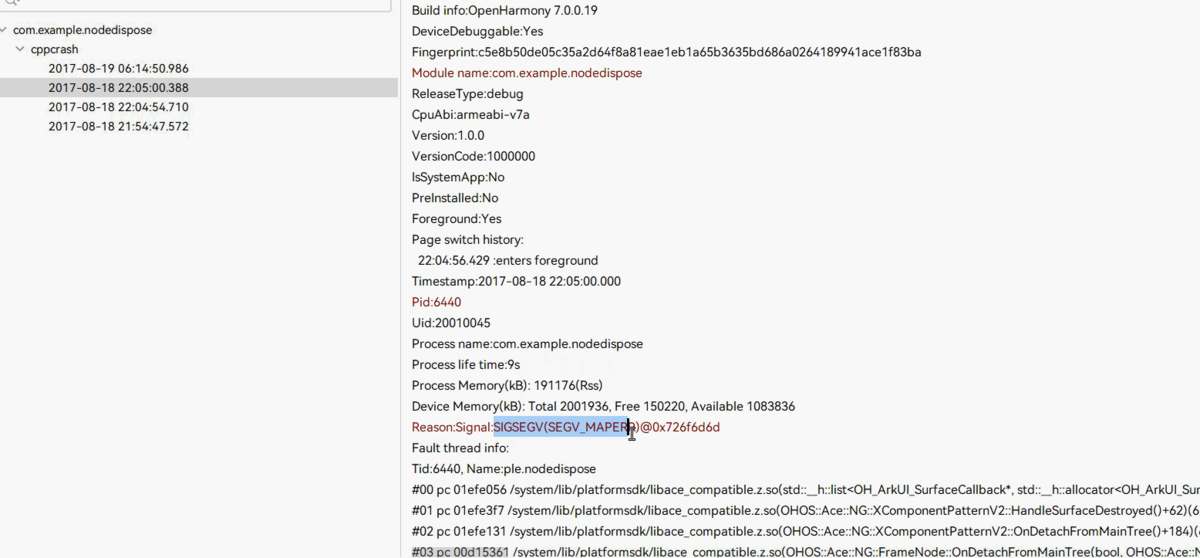Viewport: 1200px width, 558px height.
Task: Focus the fault log search field
Action: click(200, 4)
